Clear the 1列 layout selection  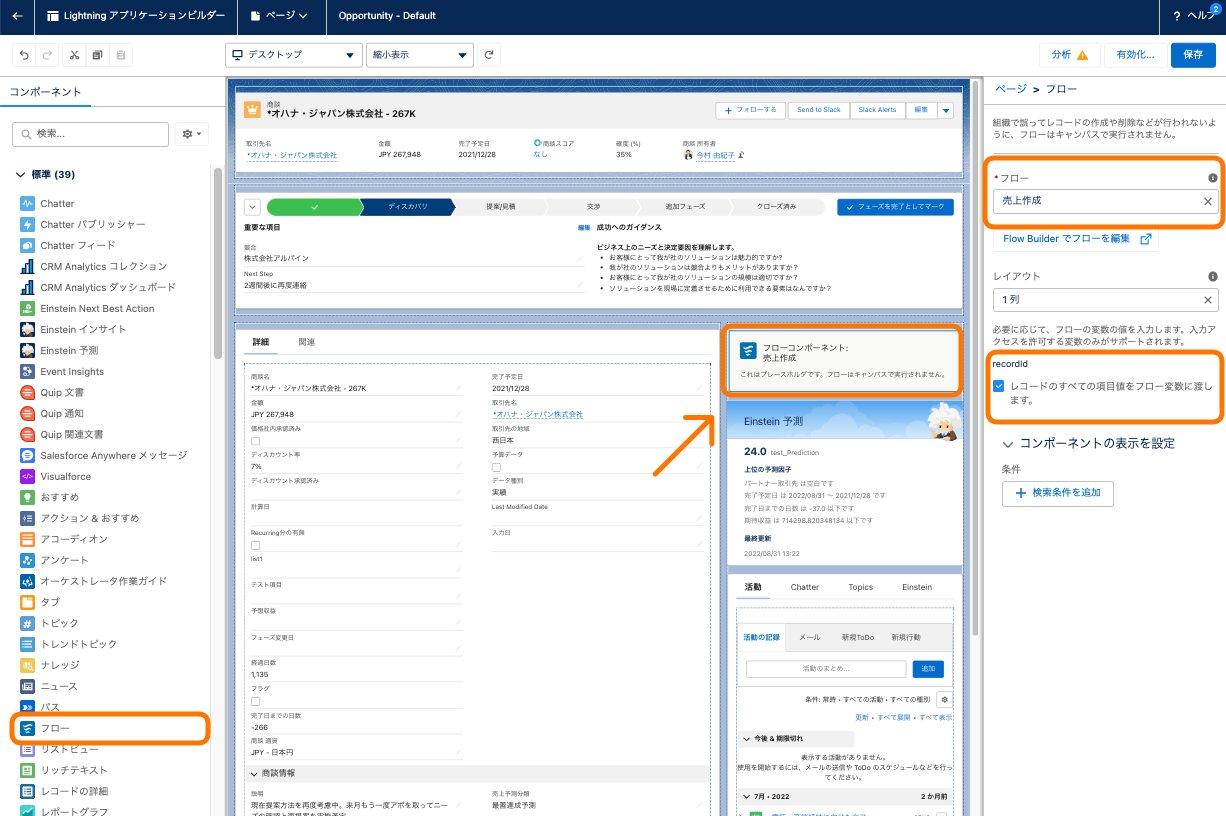pos(1207,299)
